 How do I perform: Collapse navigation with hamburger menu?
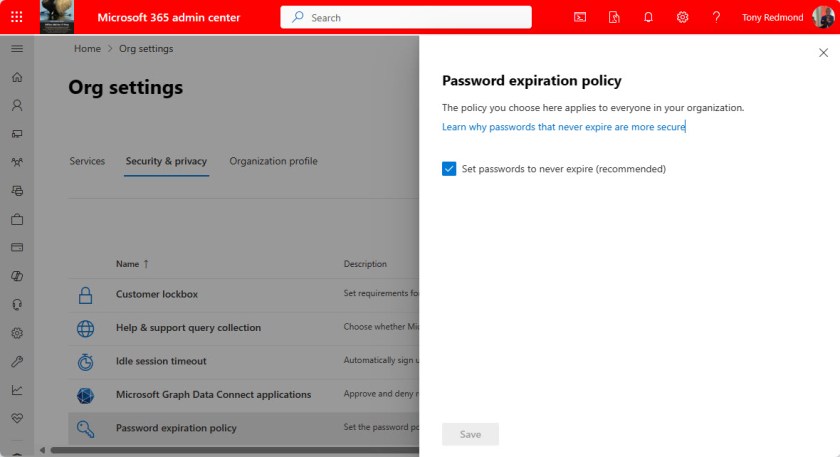click(17, 49)
